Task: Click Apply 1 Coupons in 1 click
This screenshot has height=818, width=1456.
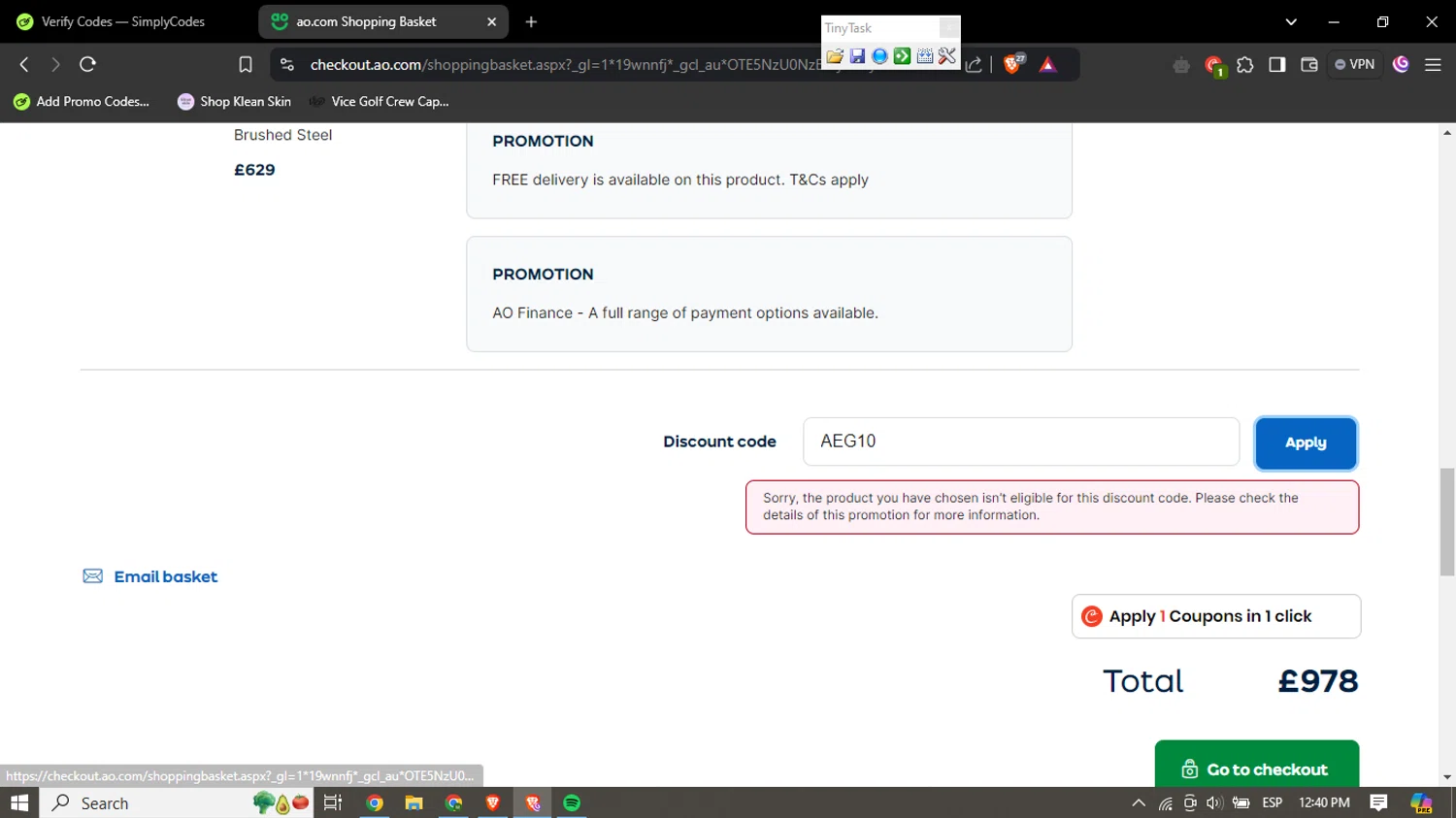Action: 1216,616
